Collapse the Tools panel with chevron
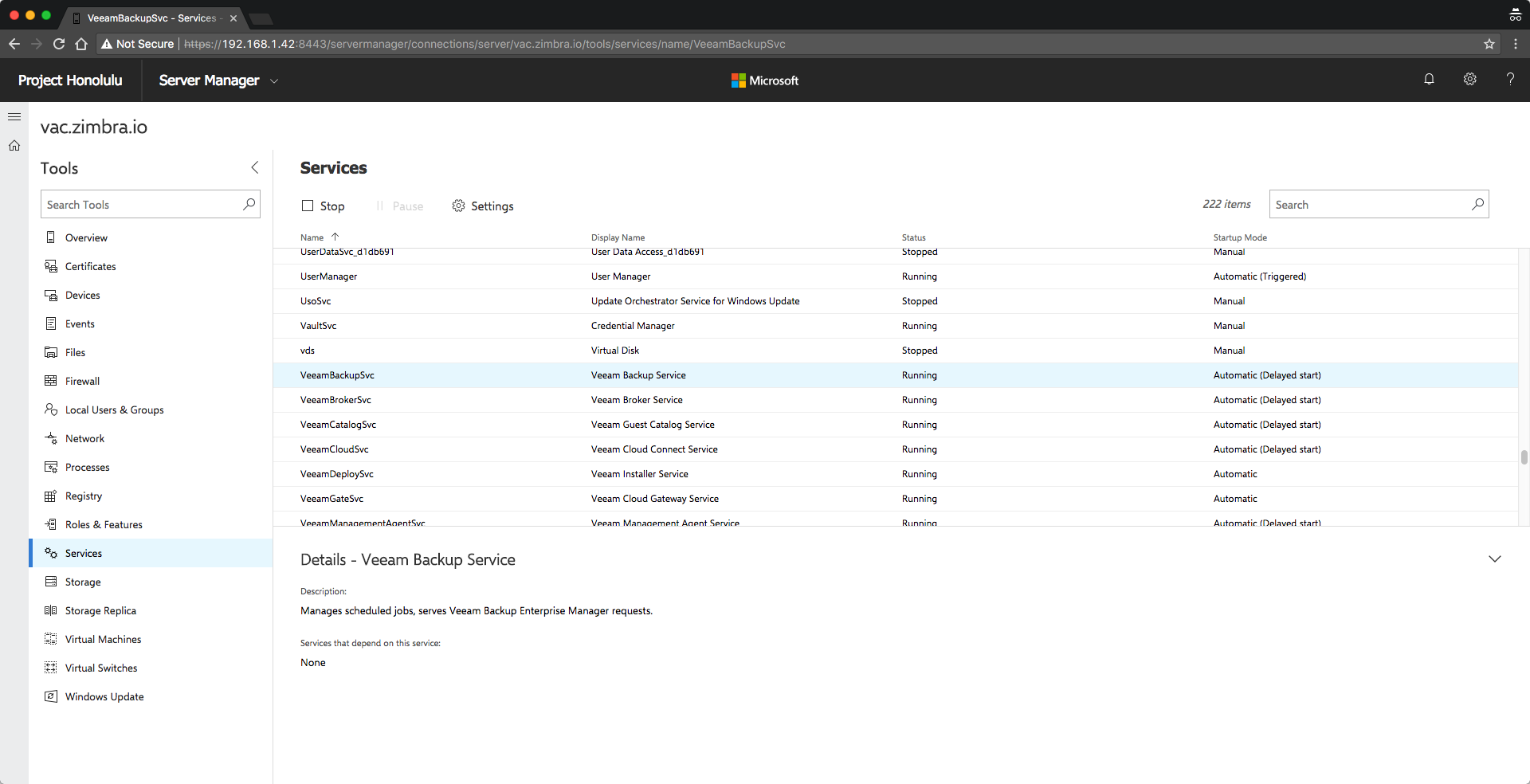 pos(255,167)
